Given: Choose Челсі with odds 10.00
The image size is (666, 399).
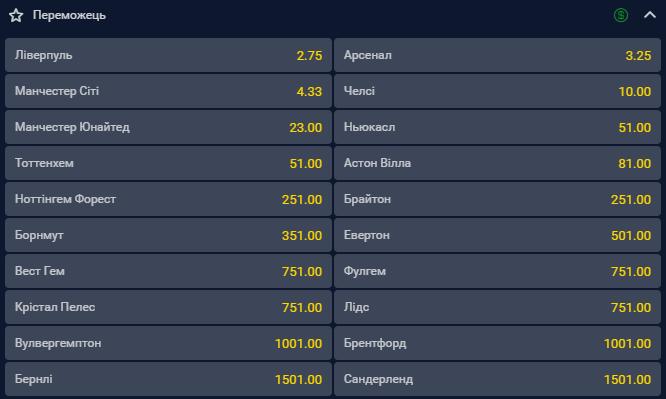Looking at the screenshot, I should pos(497,91).
